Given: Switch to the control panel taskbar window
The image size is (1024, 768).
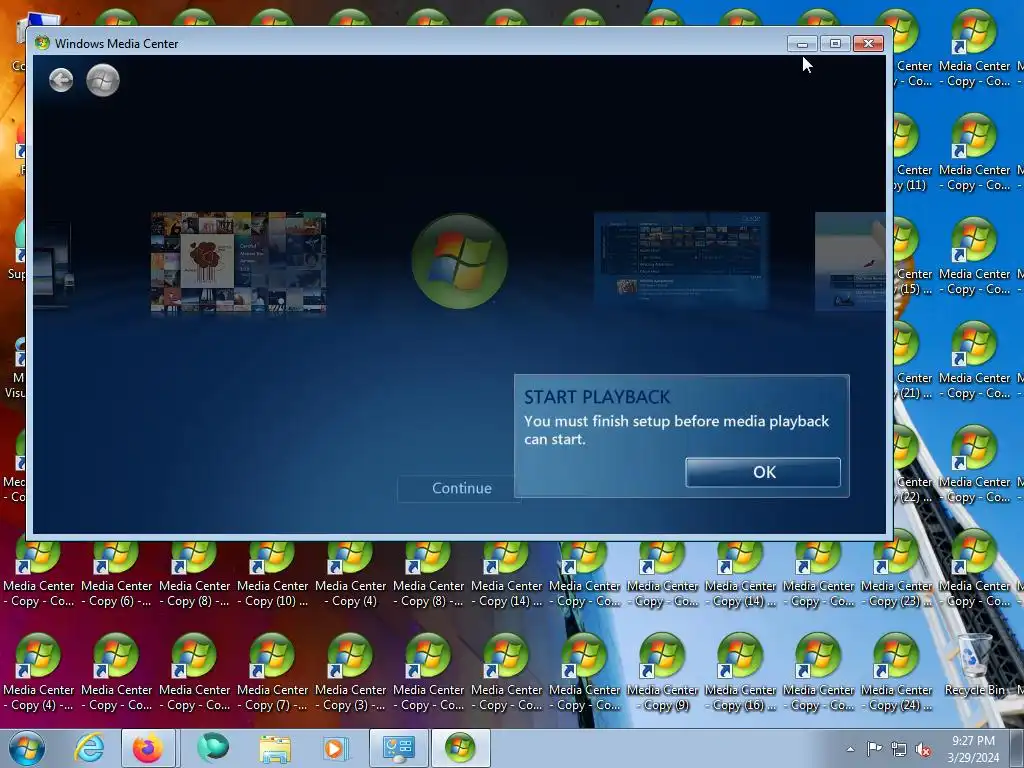Looking at the screenshot, I should pos(399,748).
